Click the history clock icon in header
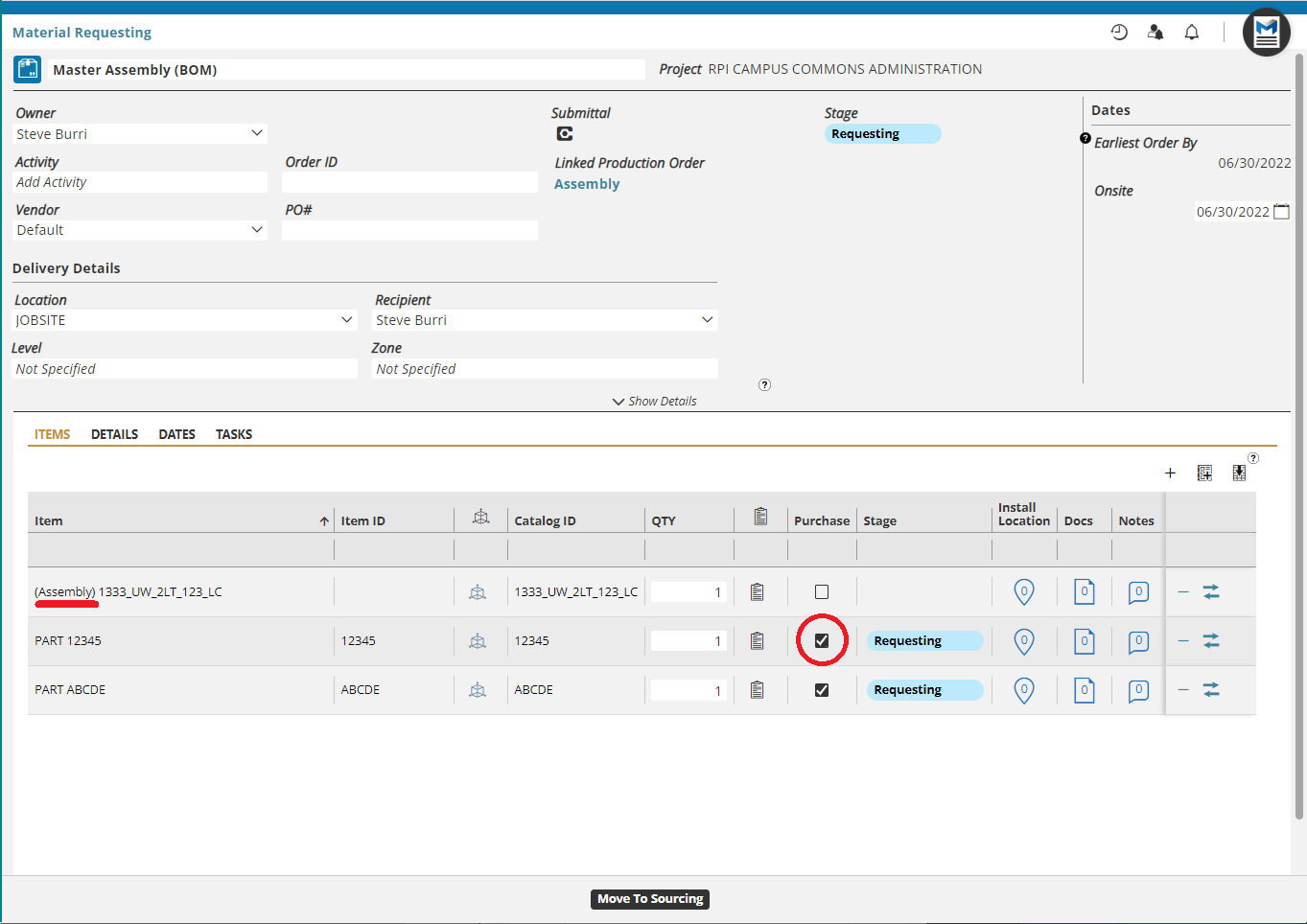The height and width of the screenshot is (924, 1307). 1119,33
